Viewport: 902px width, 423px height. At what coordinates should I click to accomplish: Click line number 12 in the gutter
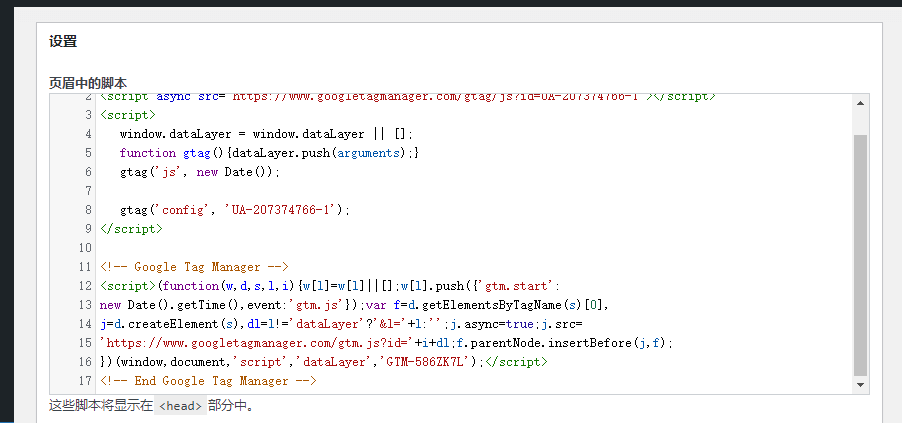(x=86, y=286)
